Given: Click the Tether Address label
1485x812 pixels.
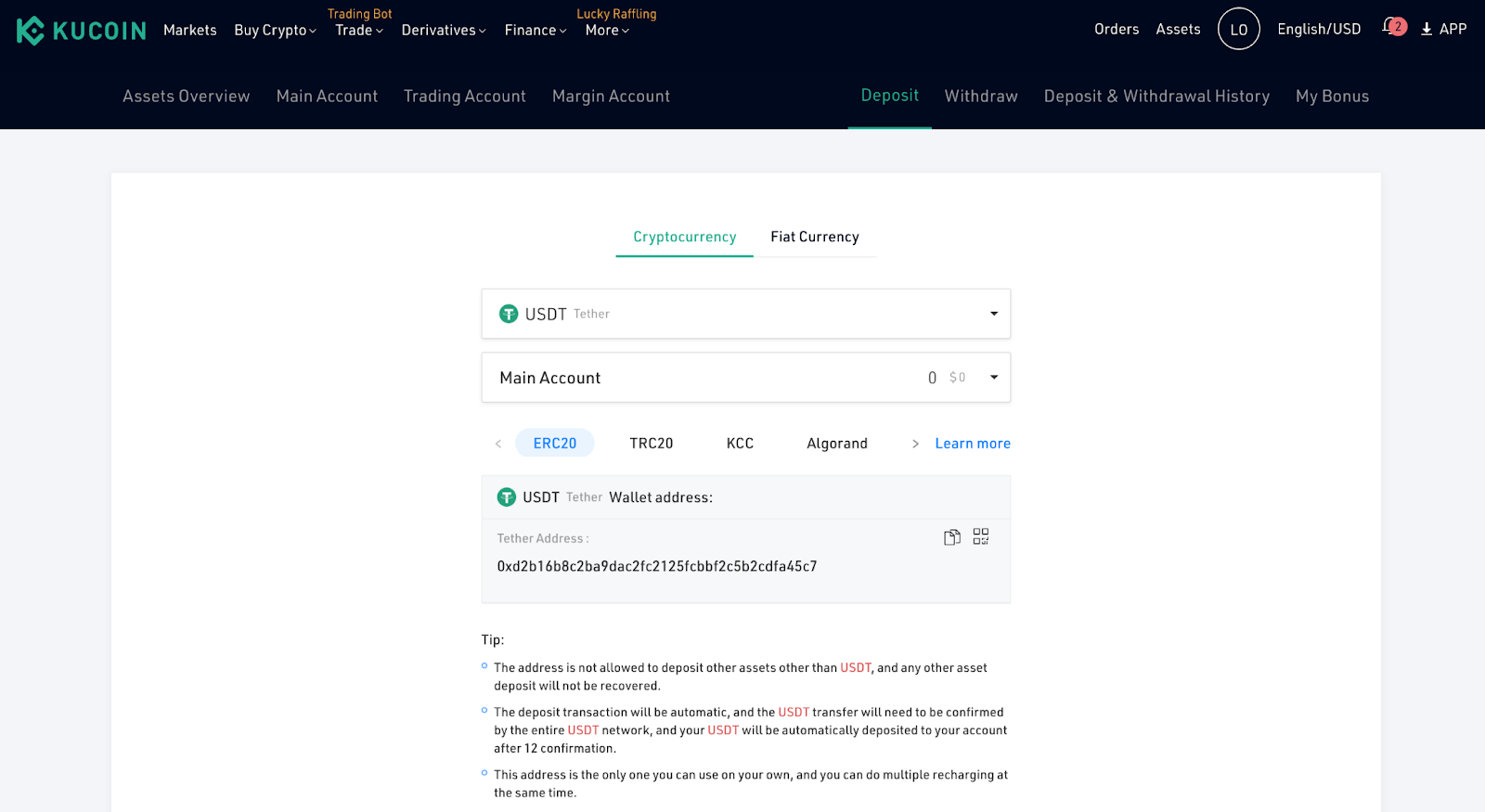Looking at the screenshot, I should coord(543,538).
